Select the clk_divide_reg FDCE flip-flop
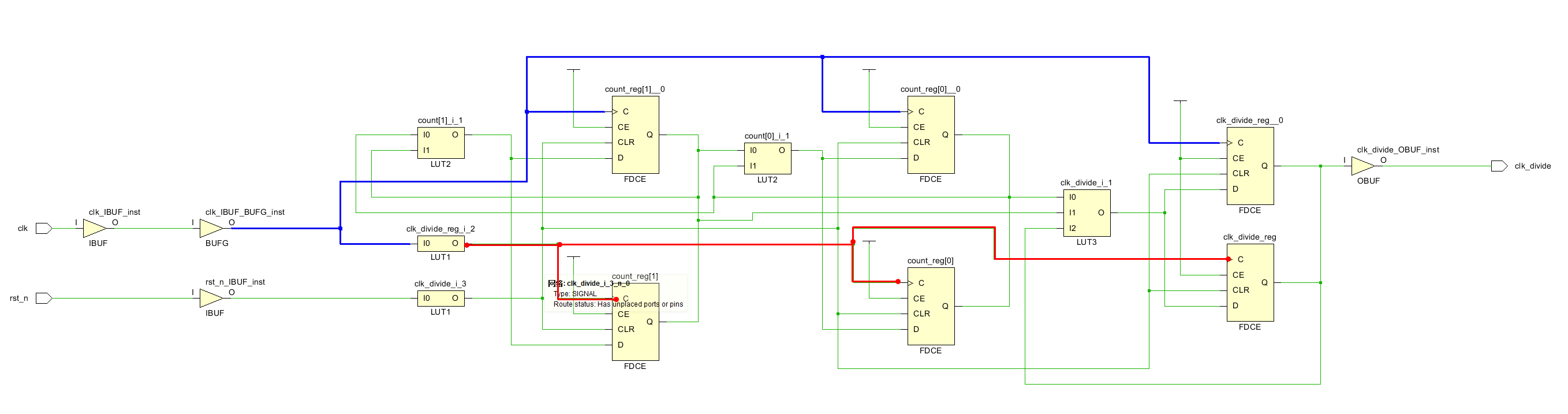1568x414 pixels. point(1250,282)
